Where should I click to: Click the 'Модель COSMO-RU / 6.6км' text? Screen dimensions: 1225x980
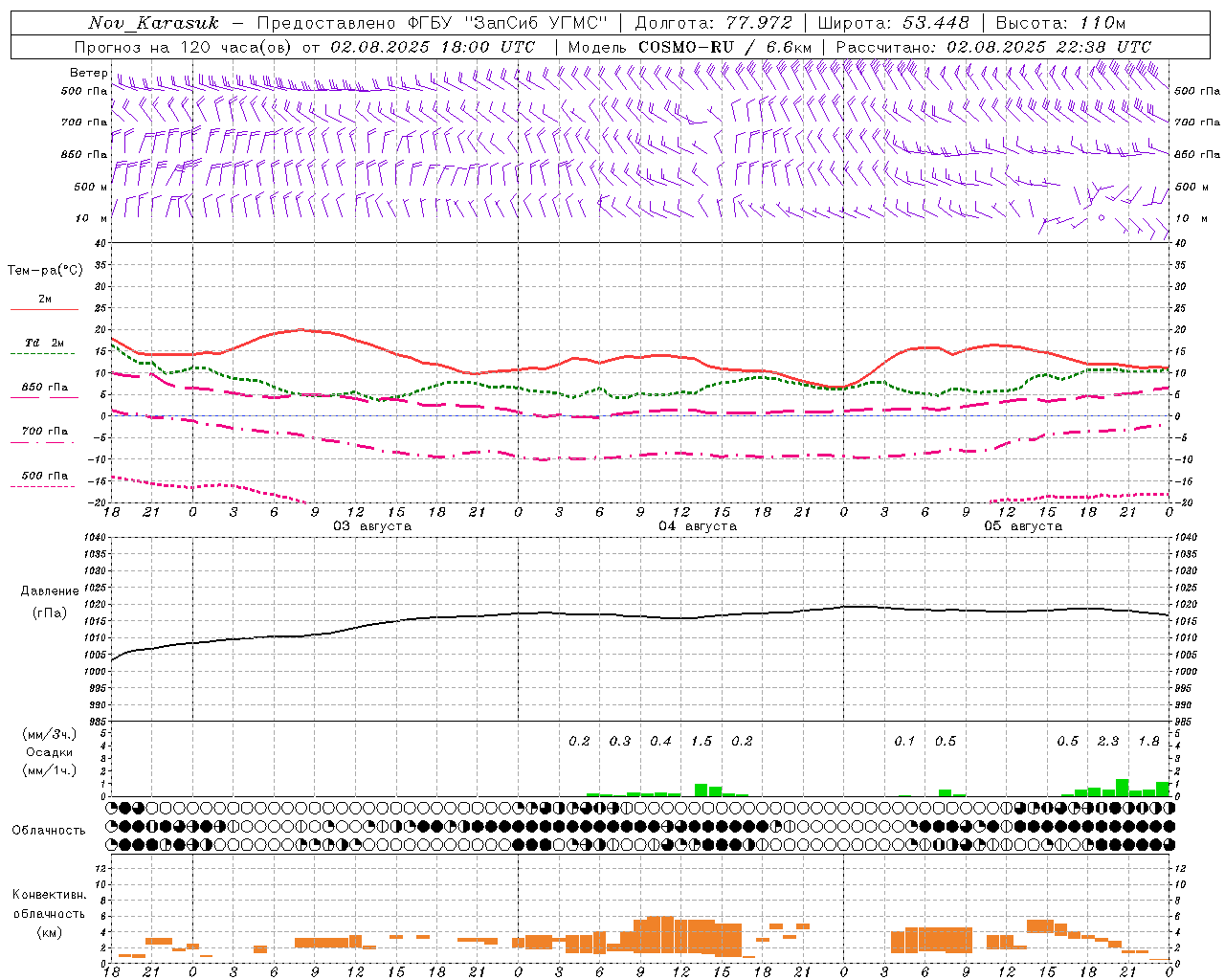coord(690,47)
